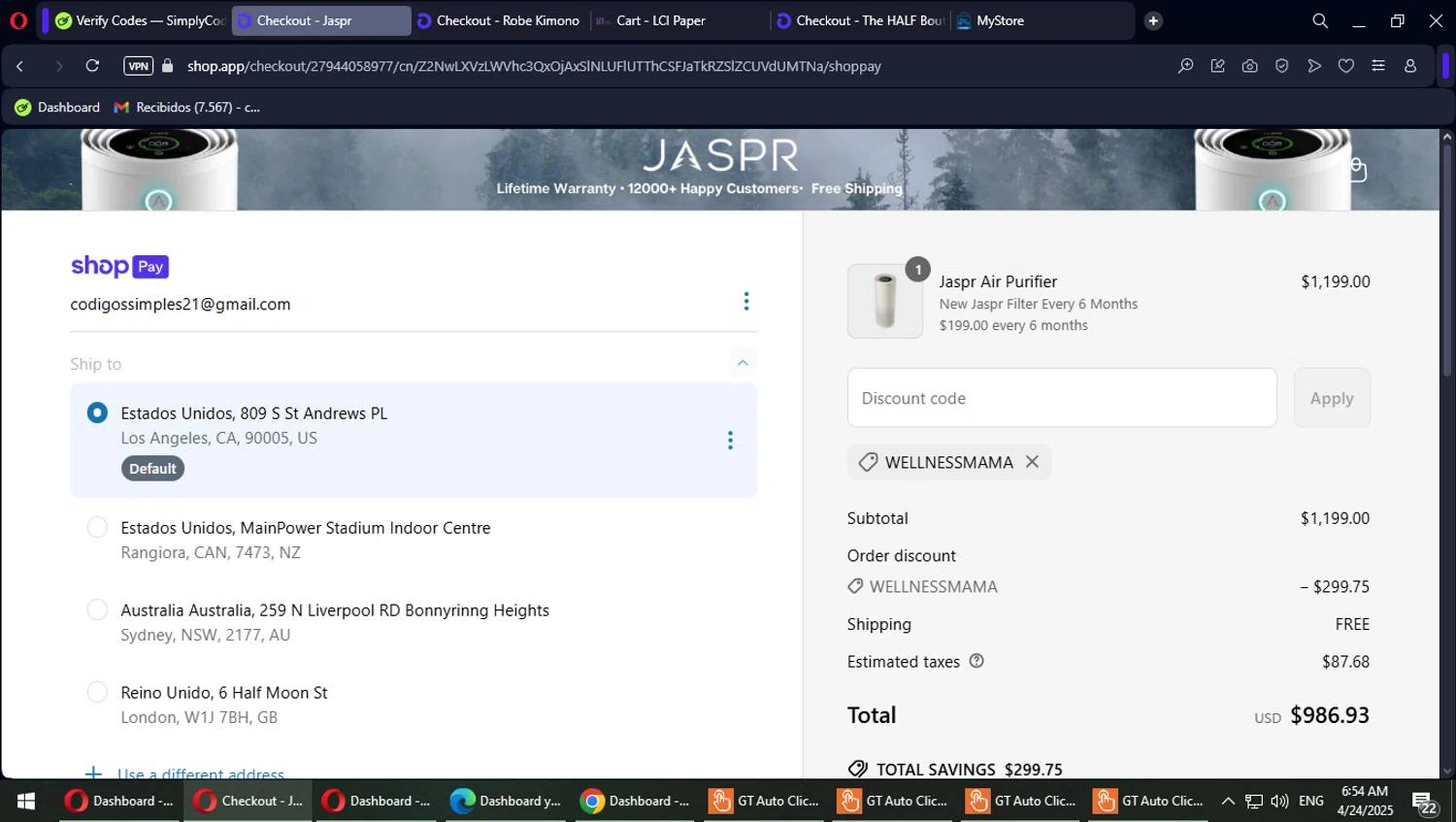Click the email codigossimples21@gmail.com
The height and width of the screenshot is (822, 1456).
(x=181, y=304)
